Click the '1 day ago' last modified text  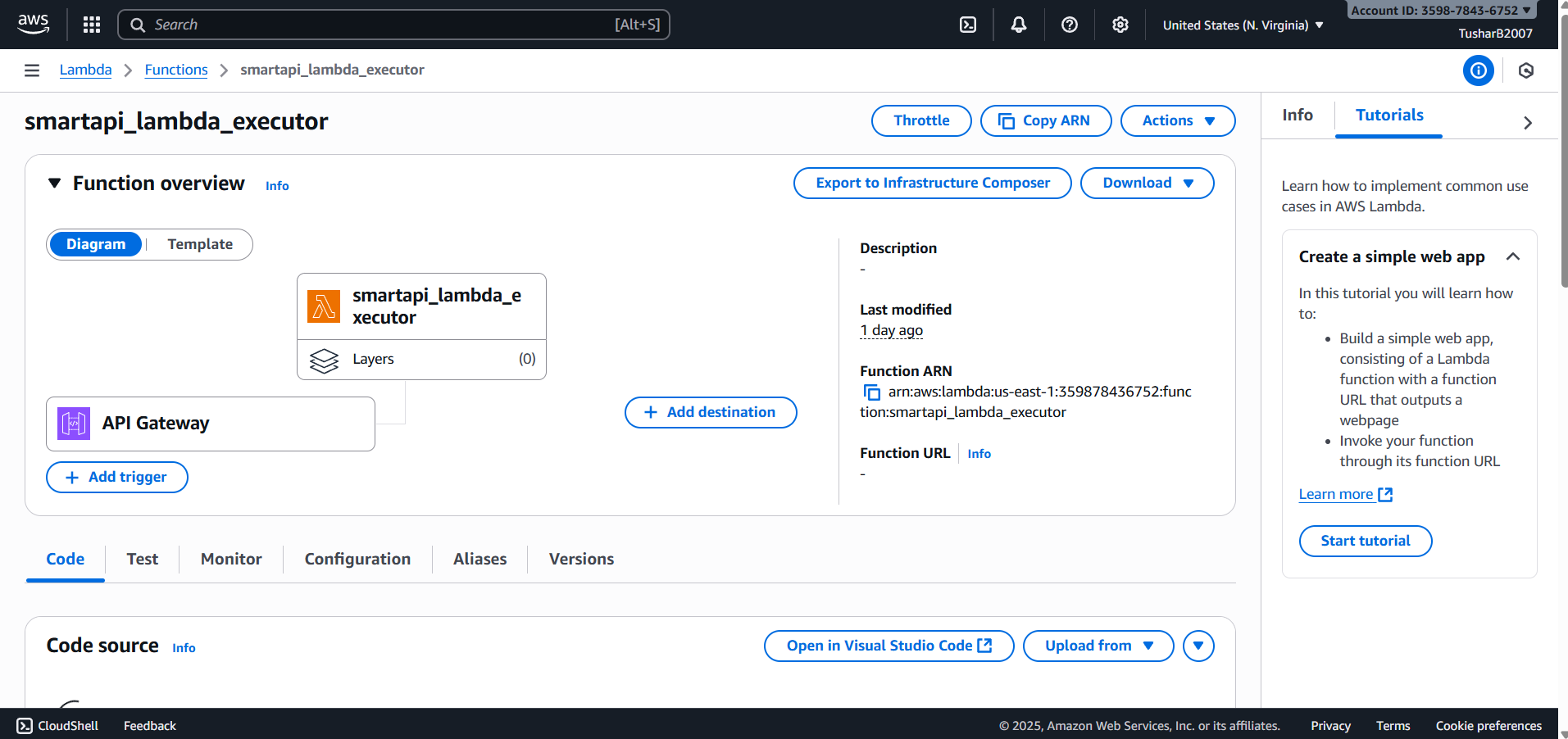(x=891, y=330)
